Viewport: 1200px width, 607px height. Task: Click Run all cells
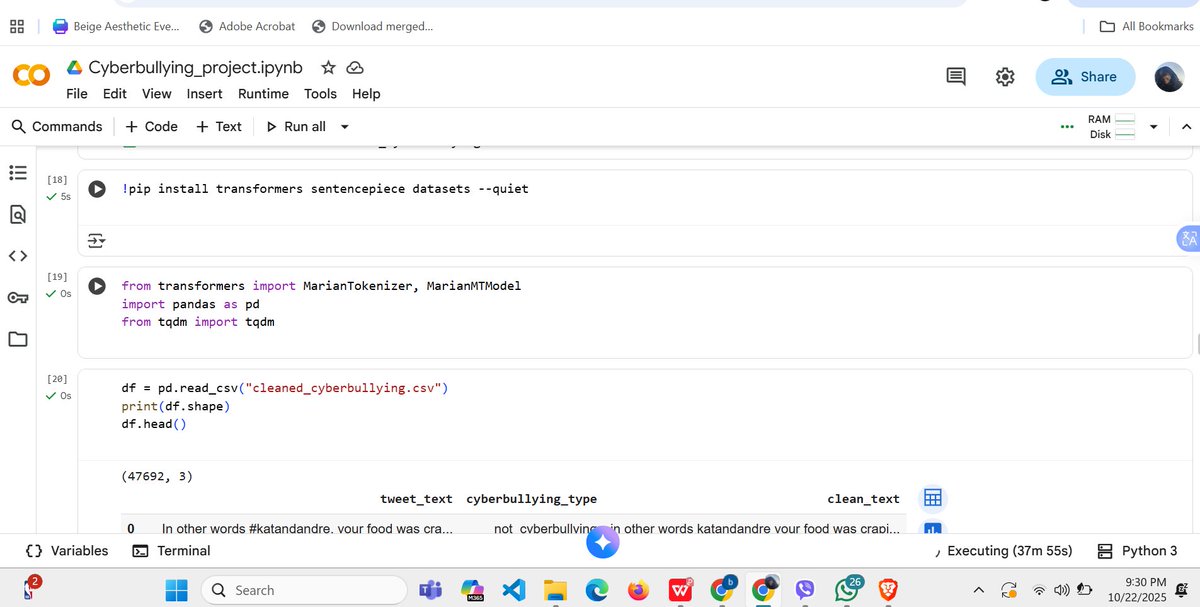(x=295, y=127)
